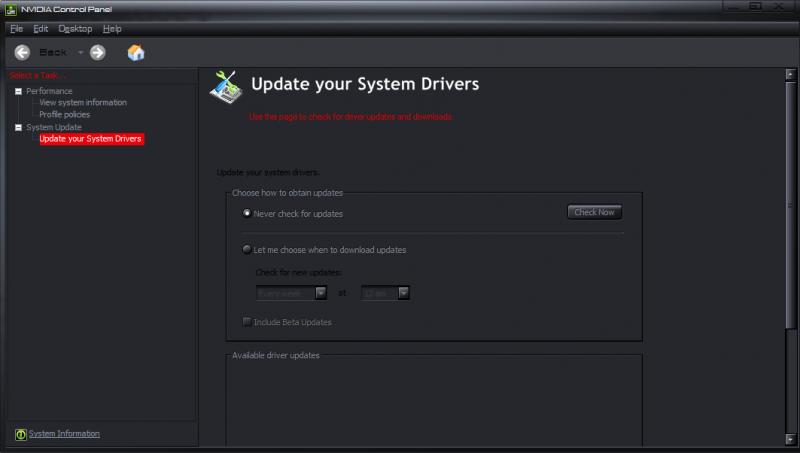Click the Update System Drivers header icon
The image size is (800, 453).
tap(226, 87)
